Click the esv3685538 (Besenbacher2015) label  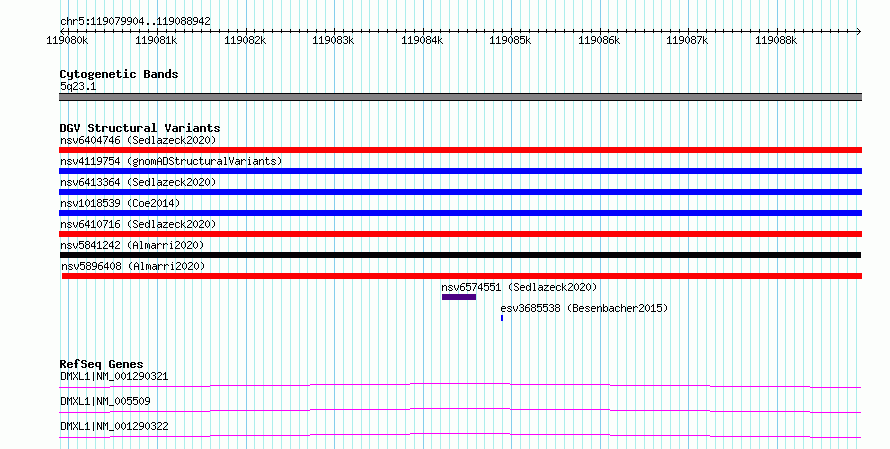point(584,308)
